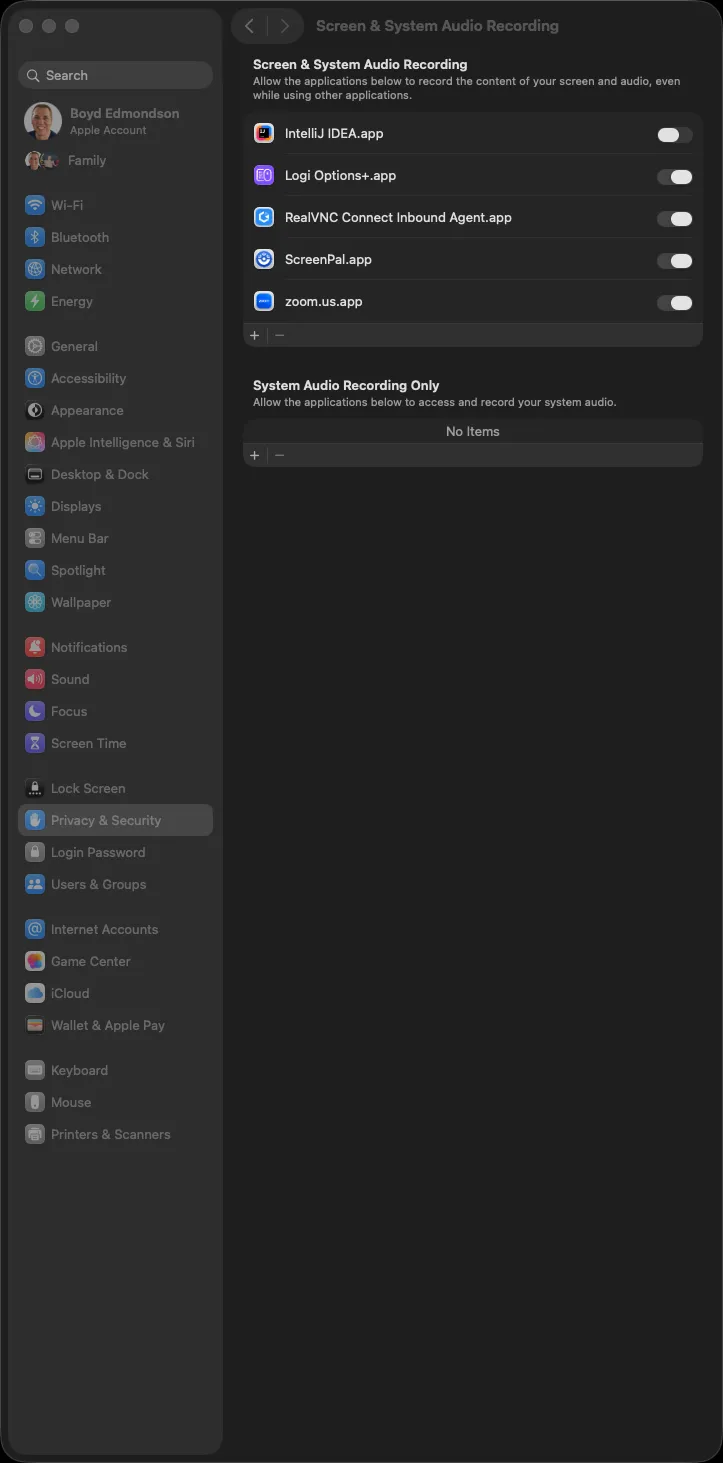Click the Printers & Scanners icon
This screenshot has width=723, height=1463.
tap(35, 1134)
